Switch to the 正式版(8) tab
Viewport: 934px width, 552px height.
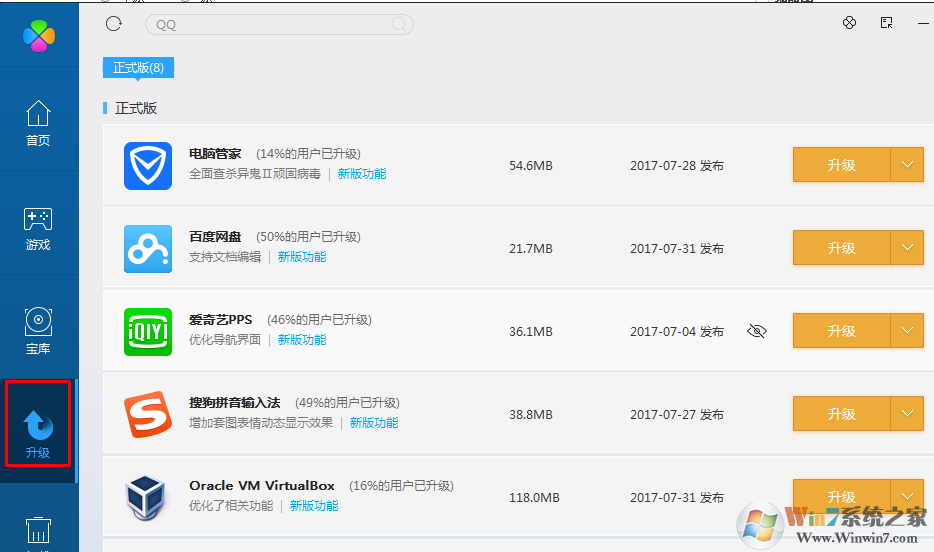click(138, 68)
